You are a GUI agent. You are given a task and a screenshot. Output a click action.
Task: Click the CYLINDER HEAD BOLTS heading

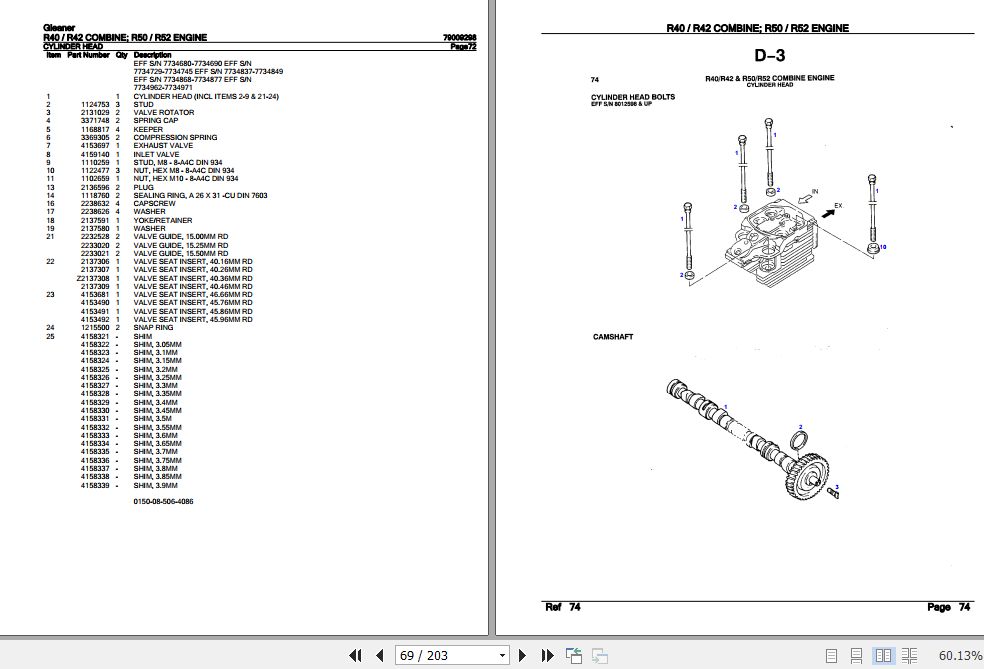tap(634, 97)
